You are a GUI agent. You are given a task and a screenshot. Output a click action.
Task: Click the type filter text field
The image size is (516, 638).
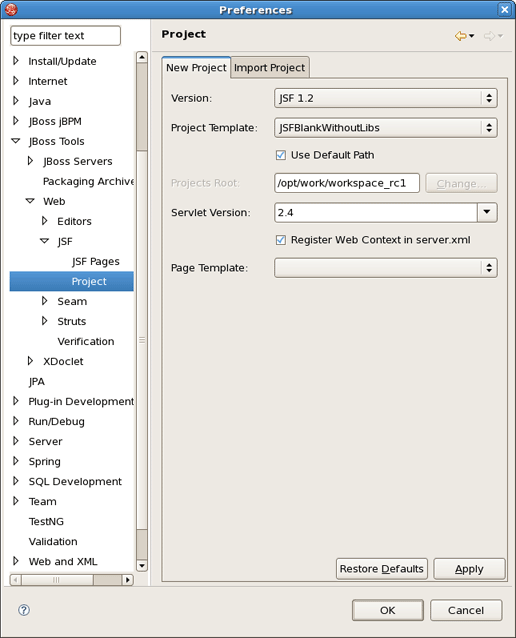click(66, 36)
